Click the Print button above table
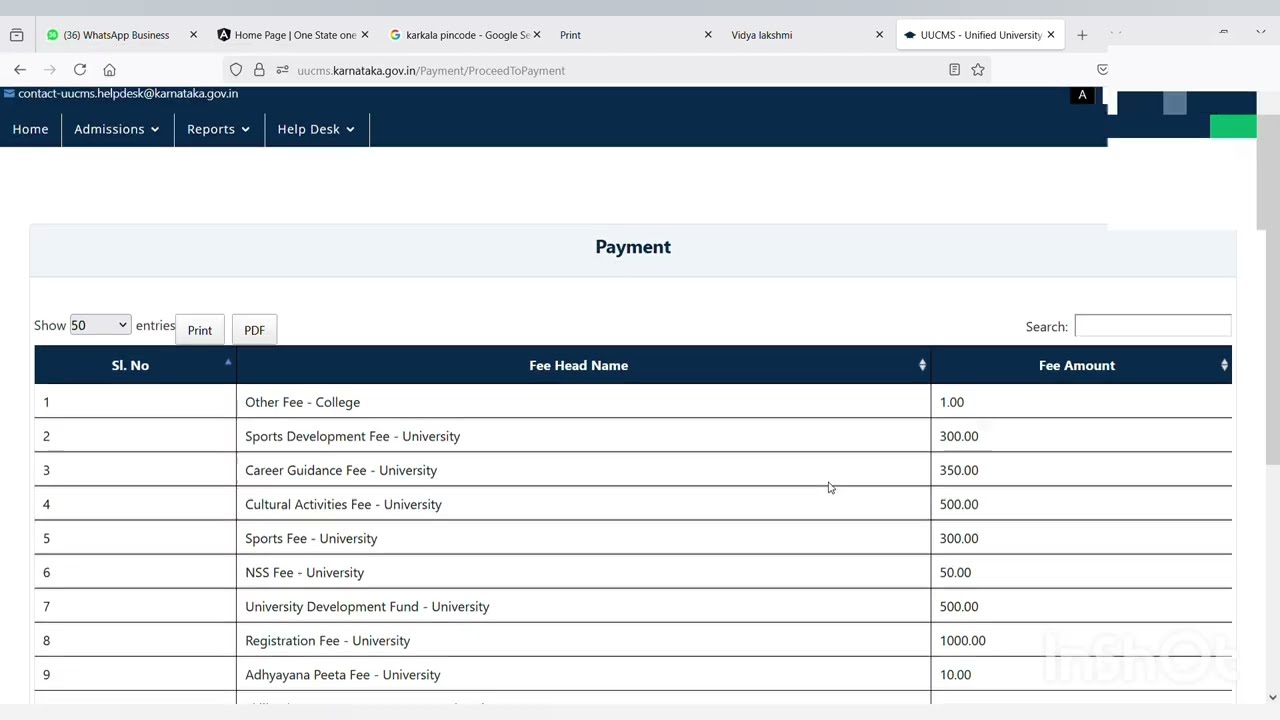Screen dimensions: 1280x720 click(200, 330)
